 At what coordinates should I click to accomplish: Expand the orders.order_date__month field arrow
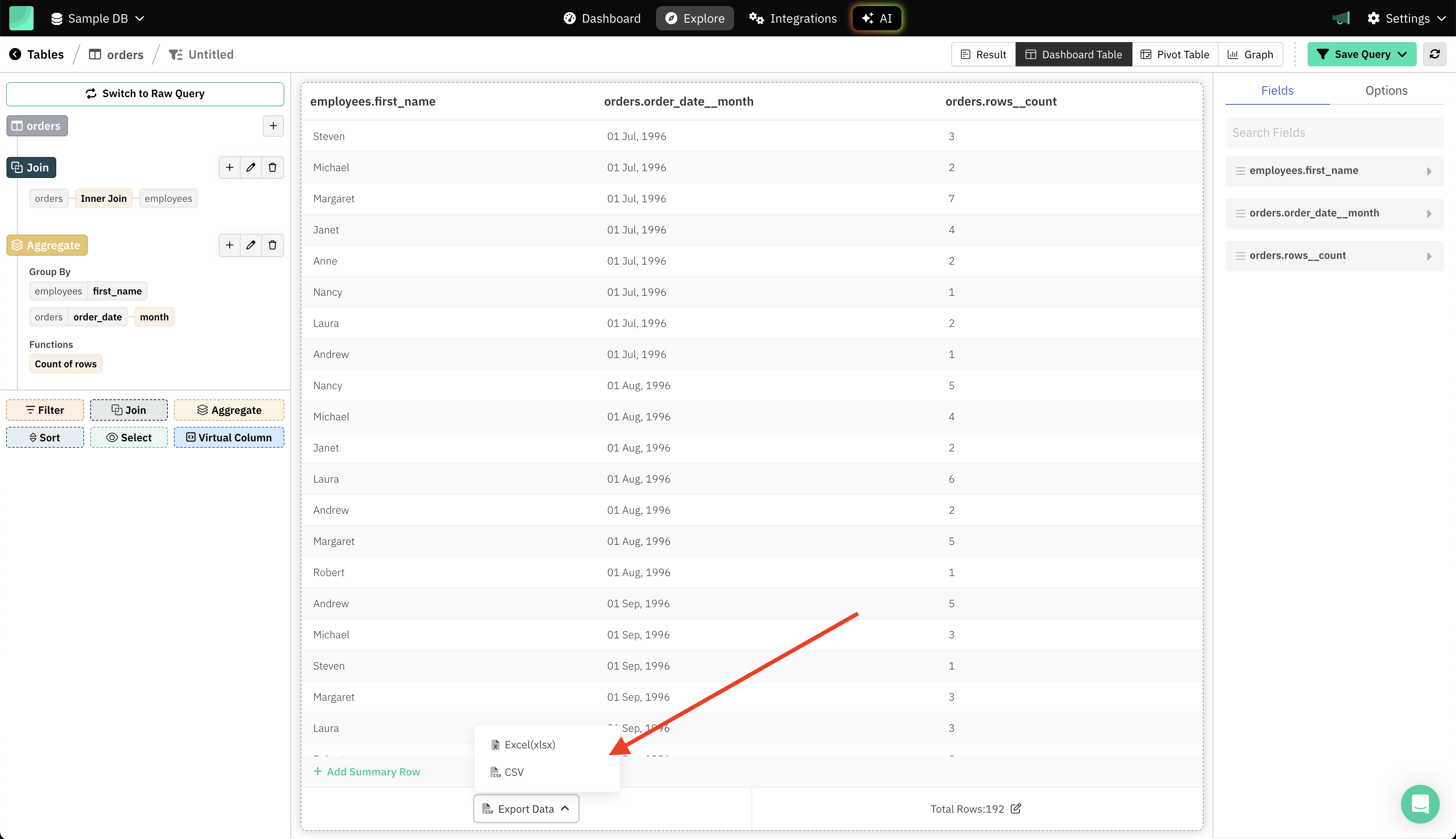click(x=1429, y=214)
